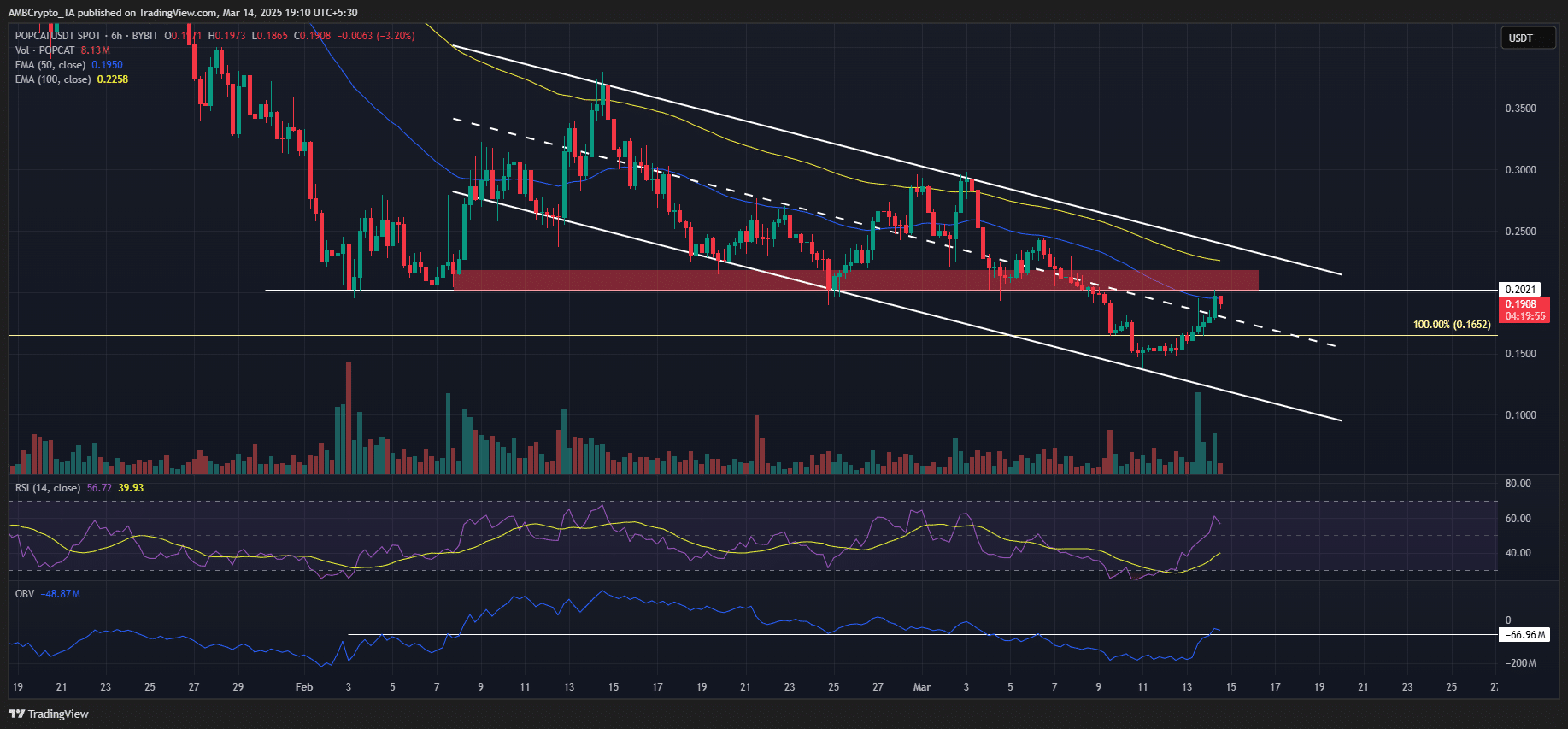Click the yellow EMA 100 value 0.2258

click(113, 79)
